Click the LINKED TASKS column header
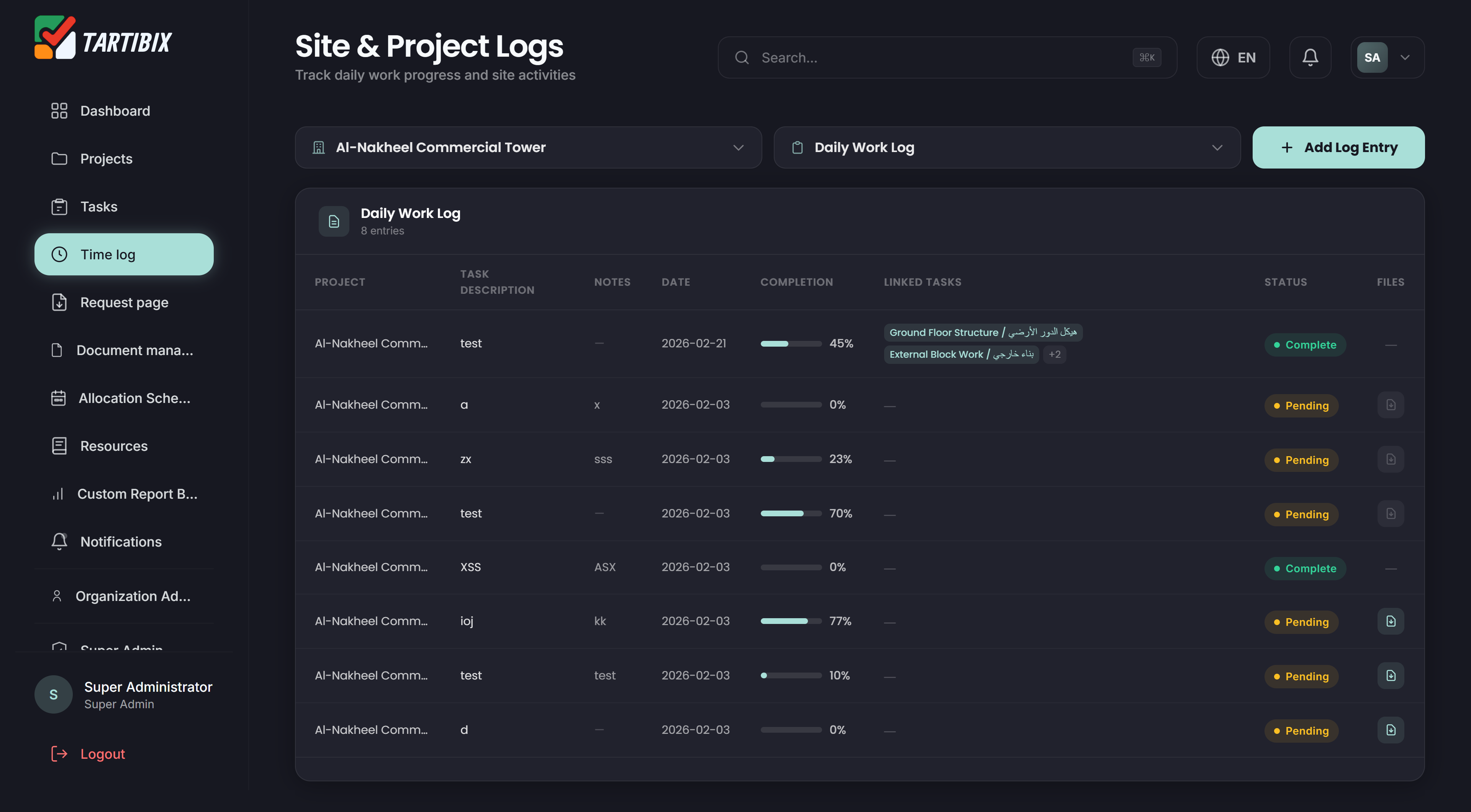Screen dimensions: 1471x812 click(x=922, y=282)
